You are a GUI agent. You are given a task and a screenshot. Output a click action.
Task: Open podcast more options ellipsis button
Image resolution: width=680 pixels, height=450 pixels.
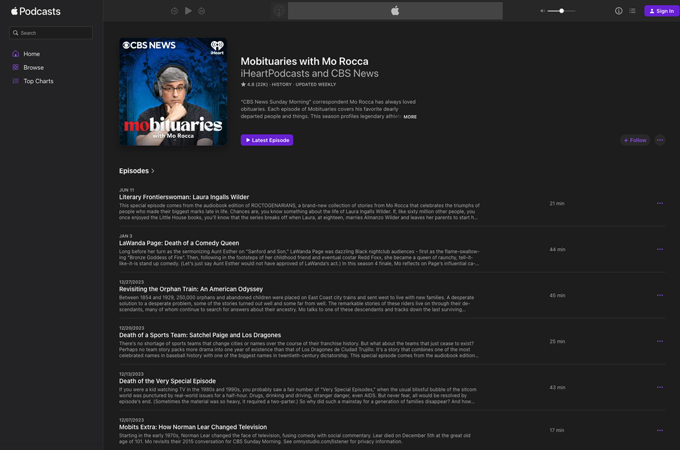(x=660, y=140)
